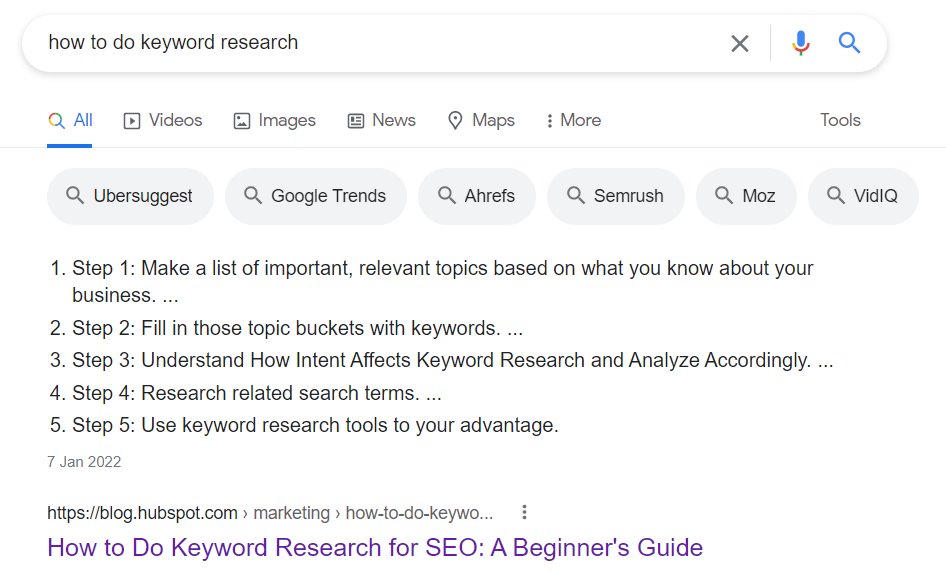946x572 pixels.
Task: Select the Moz suggestion chip
Action: tap(746, 196)
